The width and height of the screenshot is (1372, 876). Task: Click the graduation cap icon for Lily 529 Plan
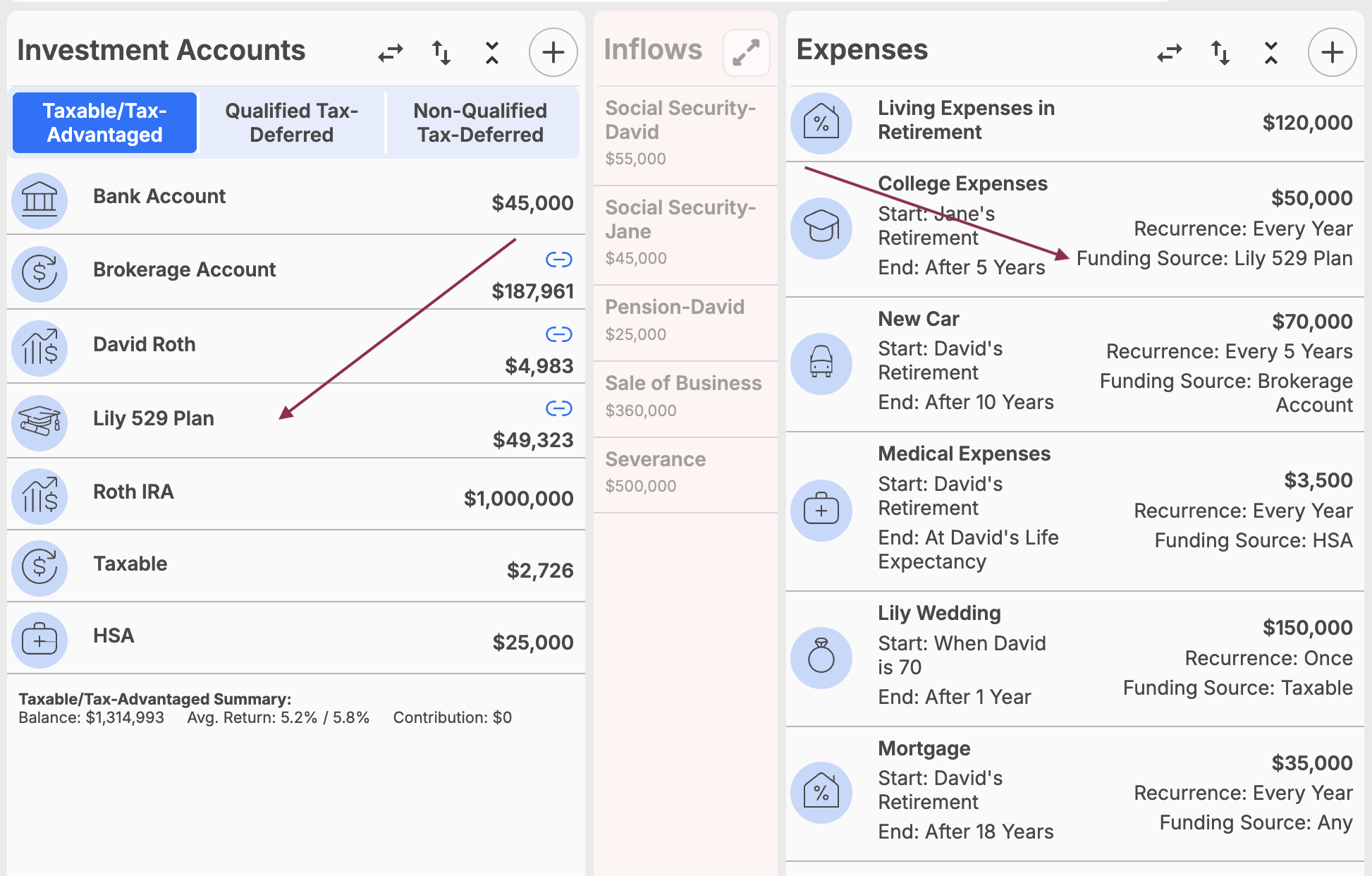tap(39, 422)
